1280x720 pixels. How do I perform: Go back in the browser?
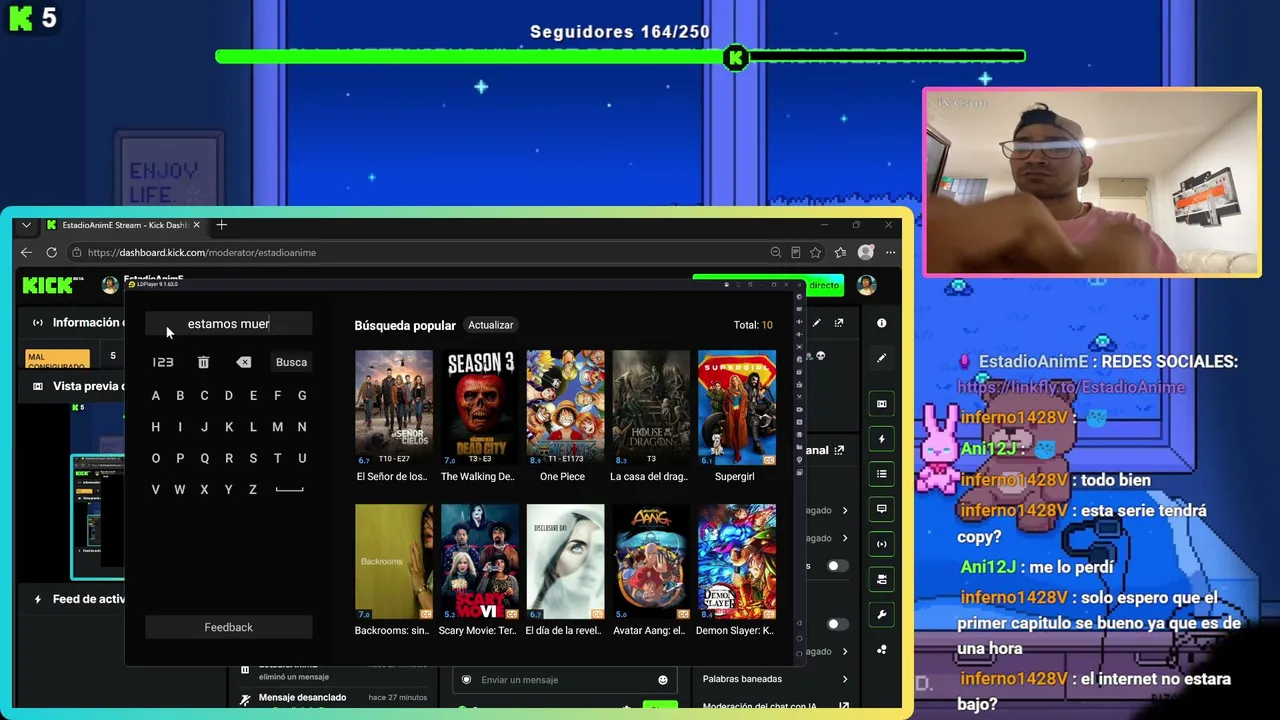click(x=27, y=252)
